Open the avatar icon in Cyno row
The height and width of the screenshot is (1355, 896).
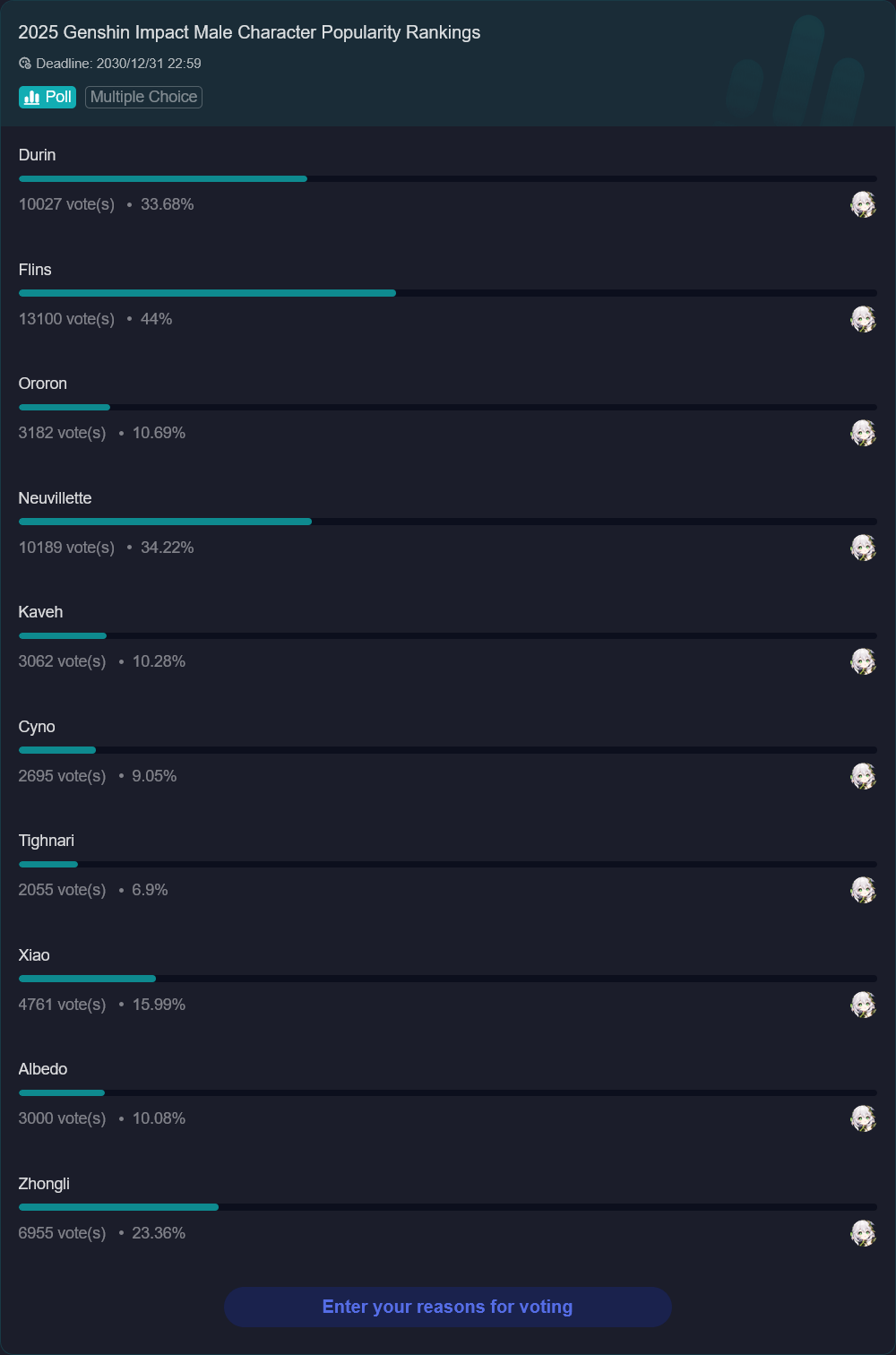click(x=863, y=776)
